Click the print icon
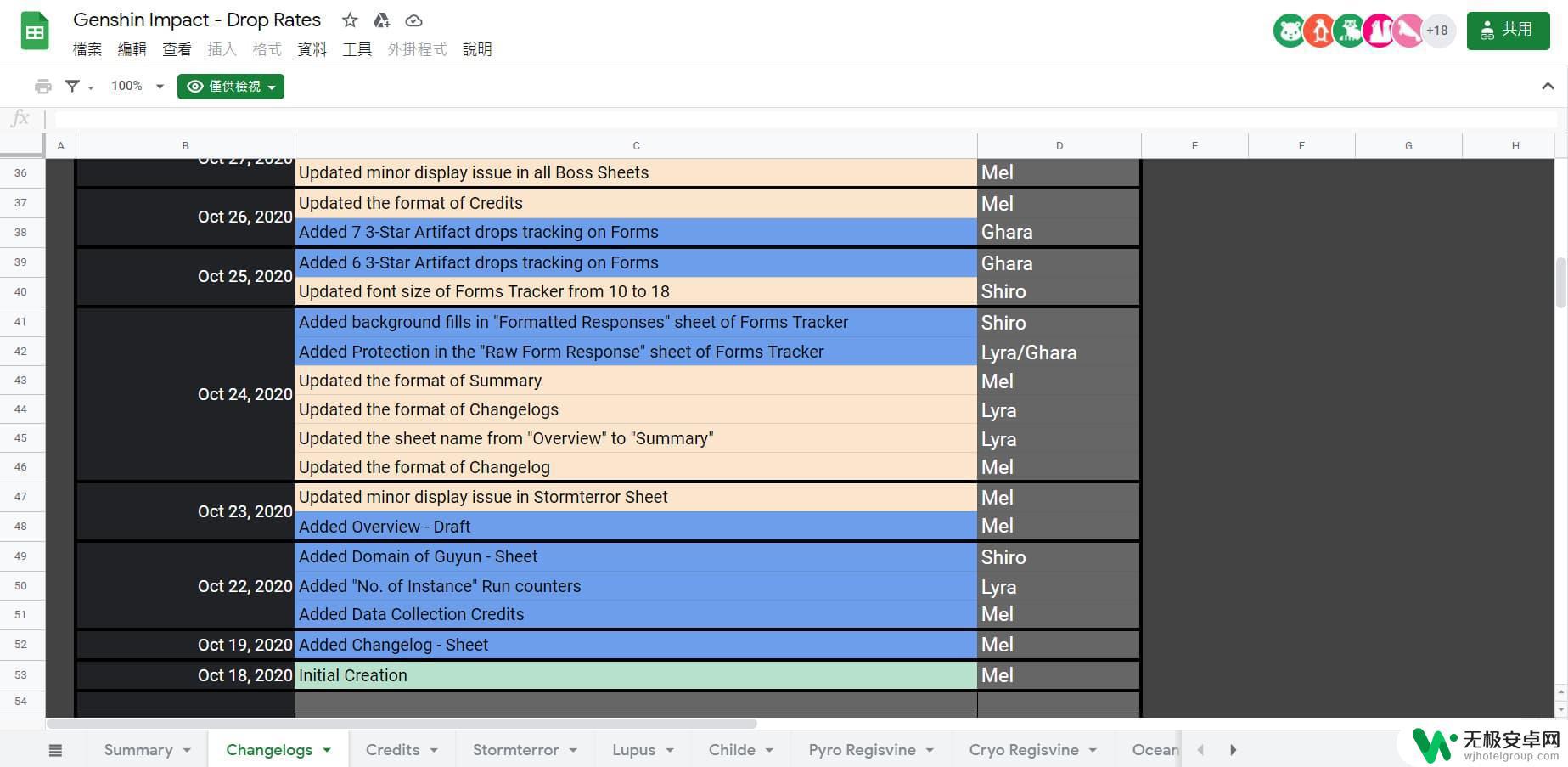 pos(42,86)
